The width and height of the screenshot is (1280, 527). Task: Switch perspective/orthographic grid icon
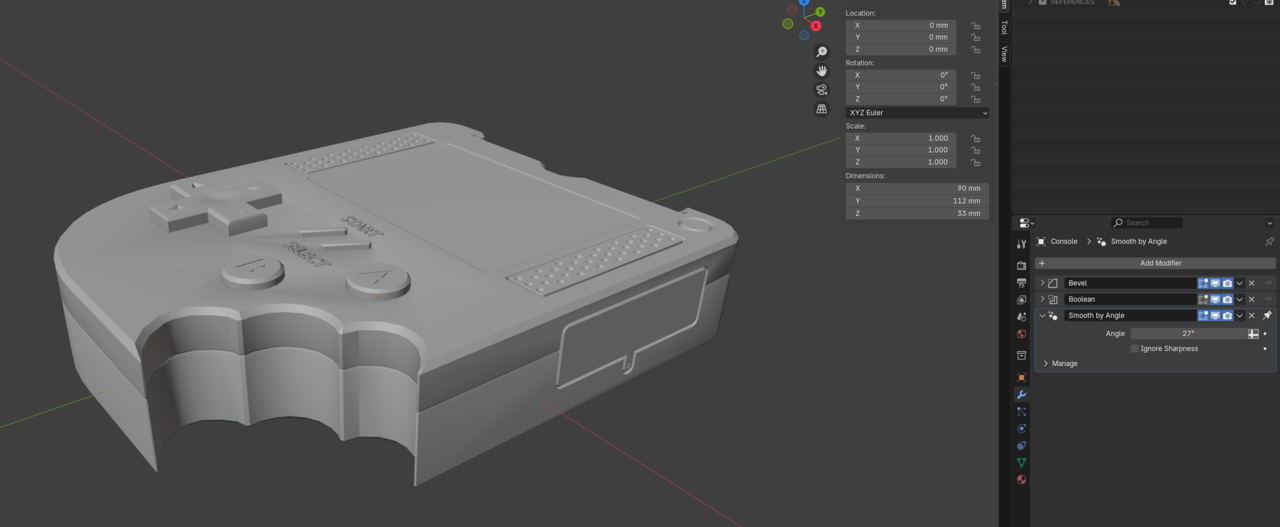tap(822, 109)
